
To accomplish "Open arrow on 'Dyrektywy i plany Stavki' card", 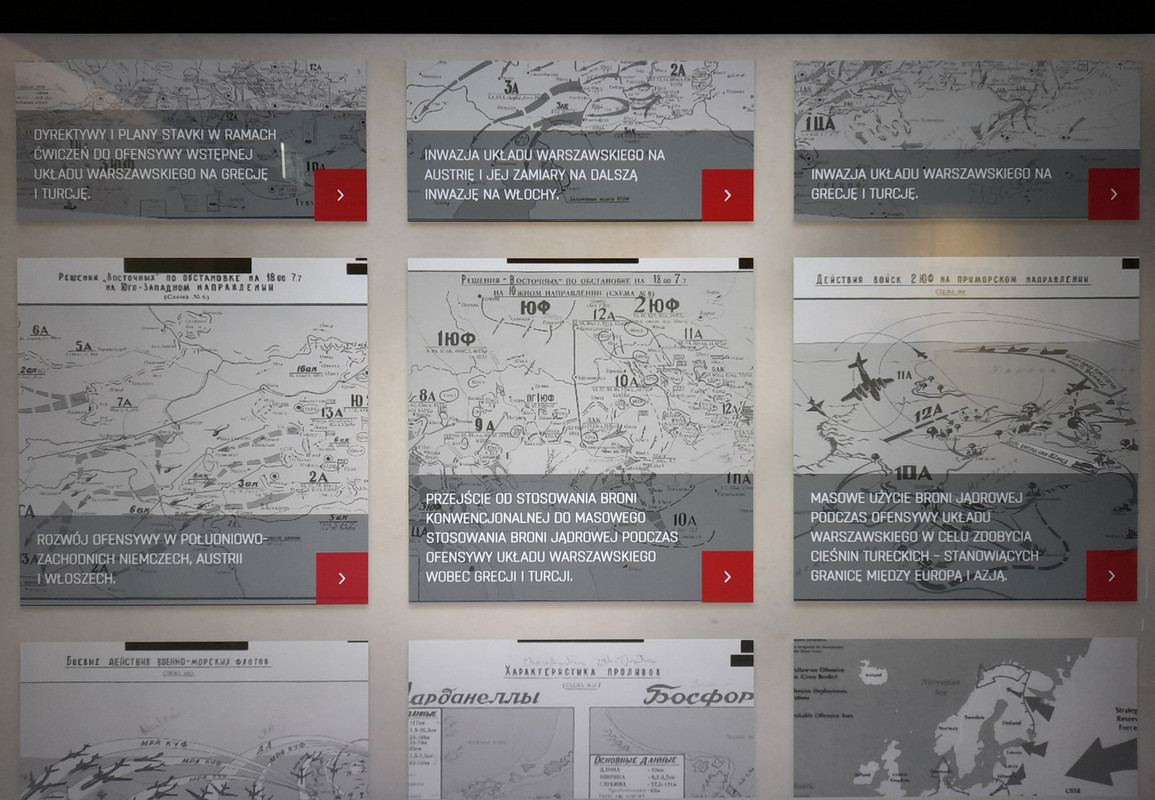I will tap(340, 195).
